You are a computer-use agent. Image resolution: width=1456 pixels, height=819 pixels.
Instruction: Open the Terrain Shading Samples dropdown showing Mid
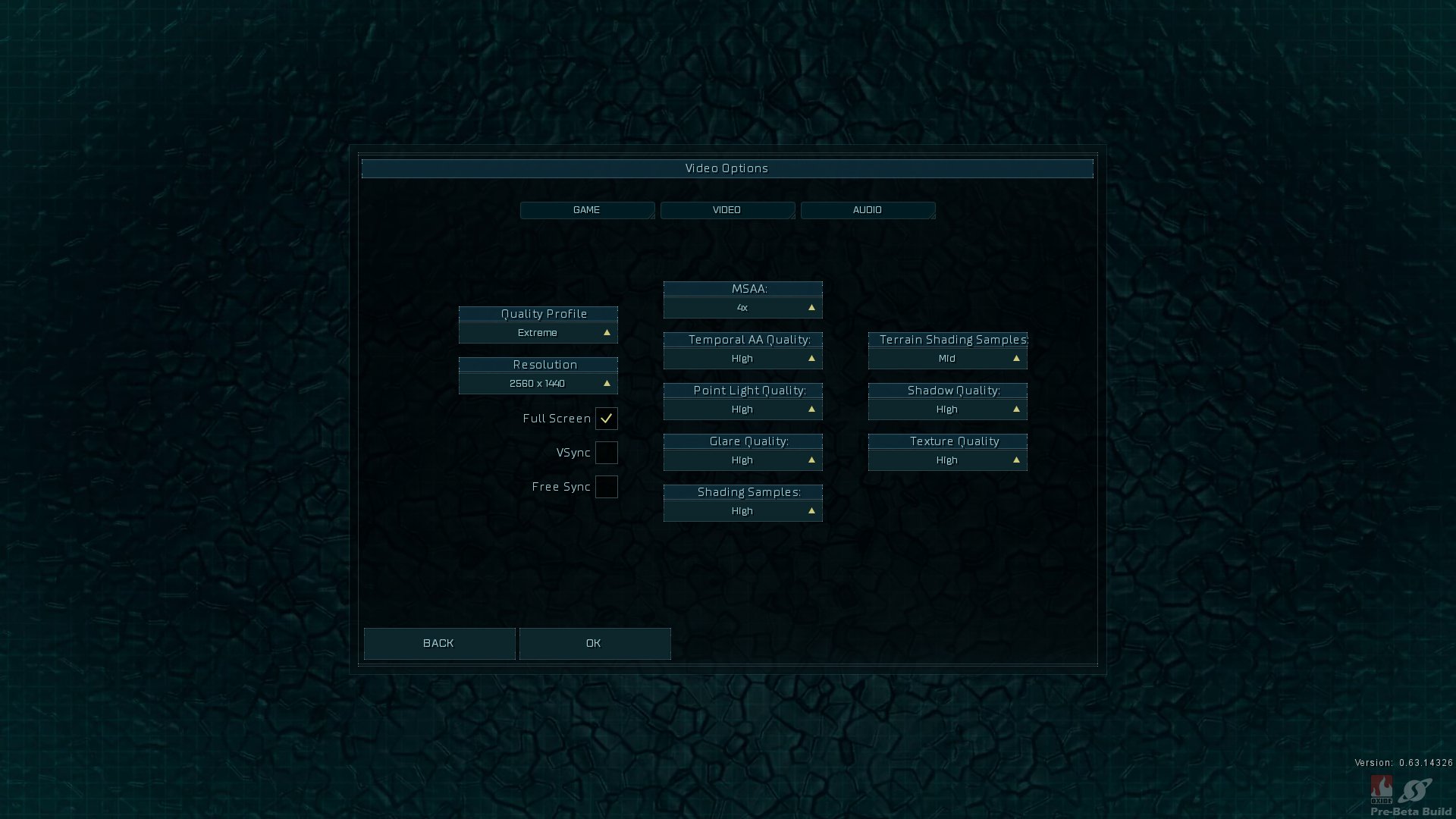pyautogui.click(x=947, y=359)
